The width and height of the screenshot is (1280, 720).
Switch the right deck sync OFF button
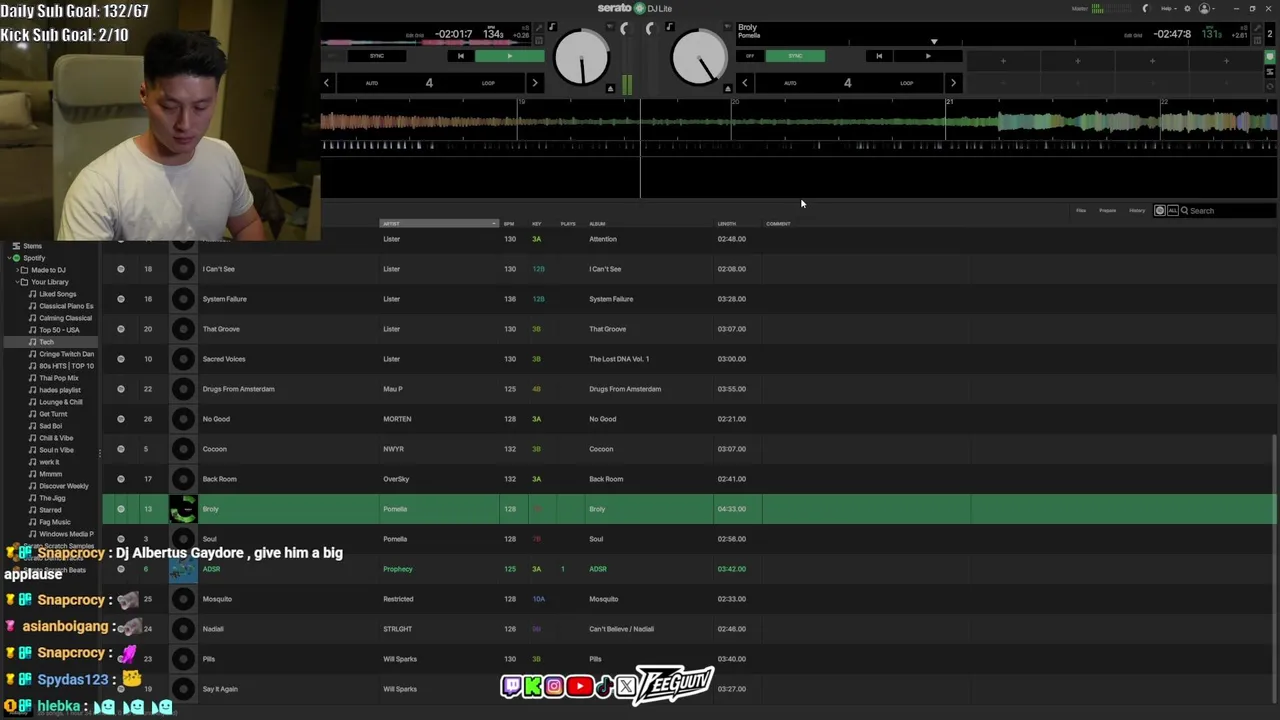click(x=750, y=56)
